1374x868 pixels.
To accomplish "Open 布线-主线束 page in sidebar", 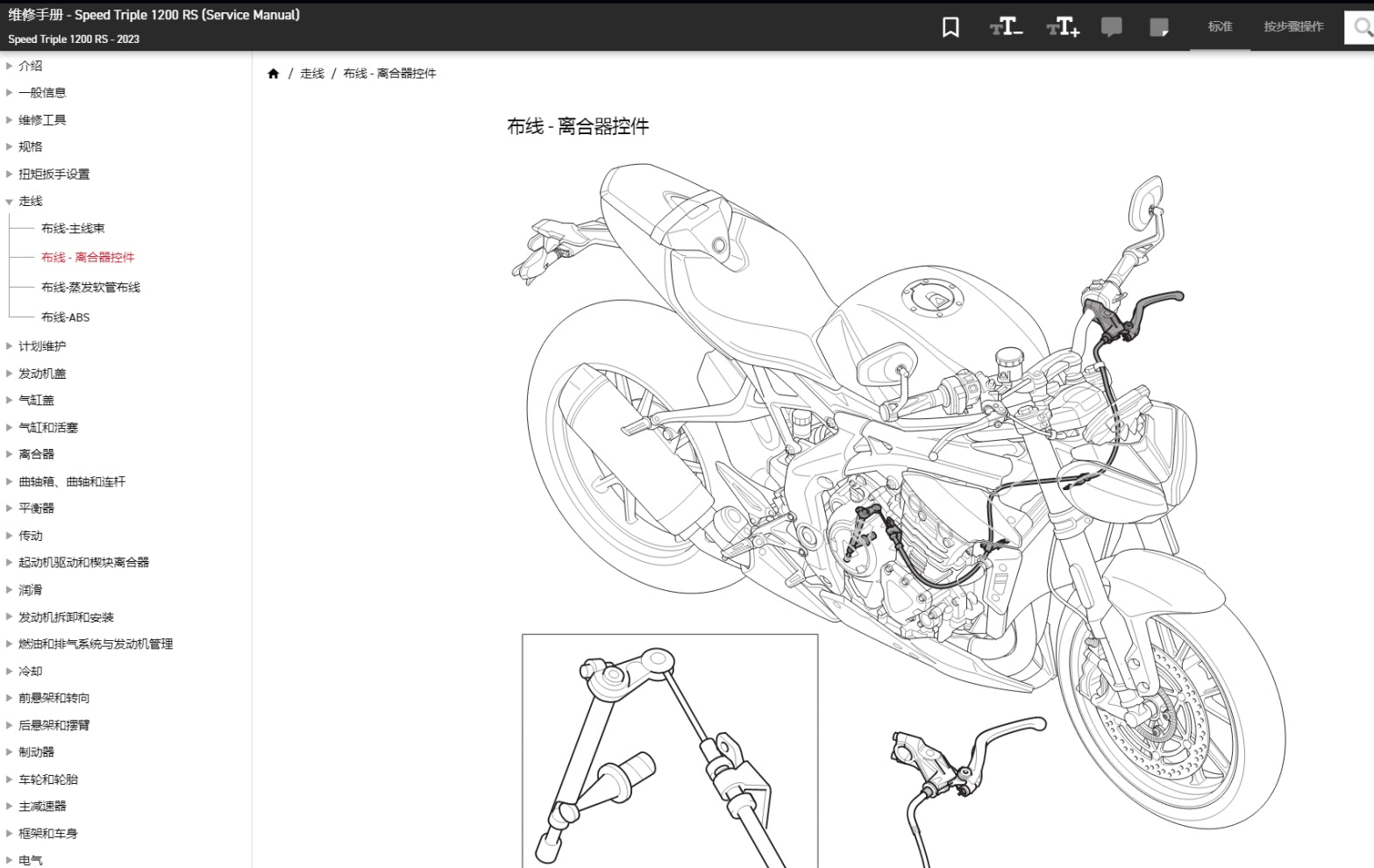I will pos(73,229).
